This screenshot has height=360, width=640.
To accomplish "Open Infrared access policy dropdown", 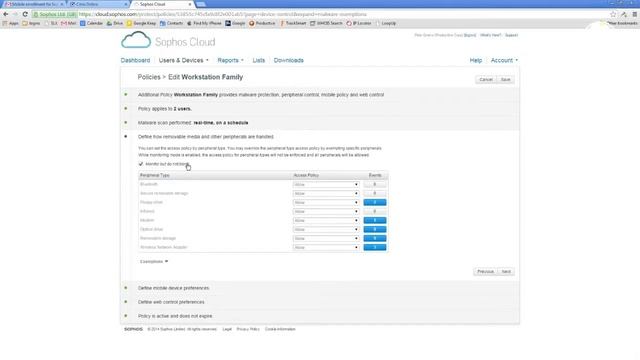I will [326, 211].
